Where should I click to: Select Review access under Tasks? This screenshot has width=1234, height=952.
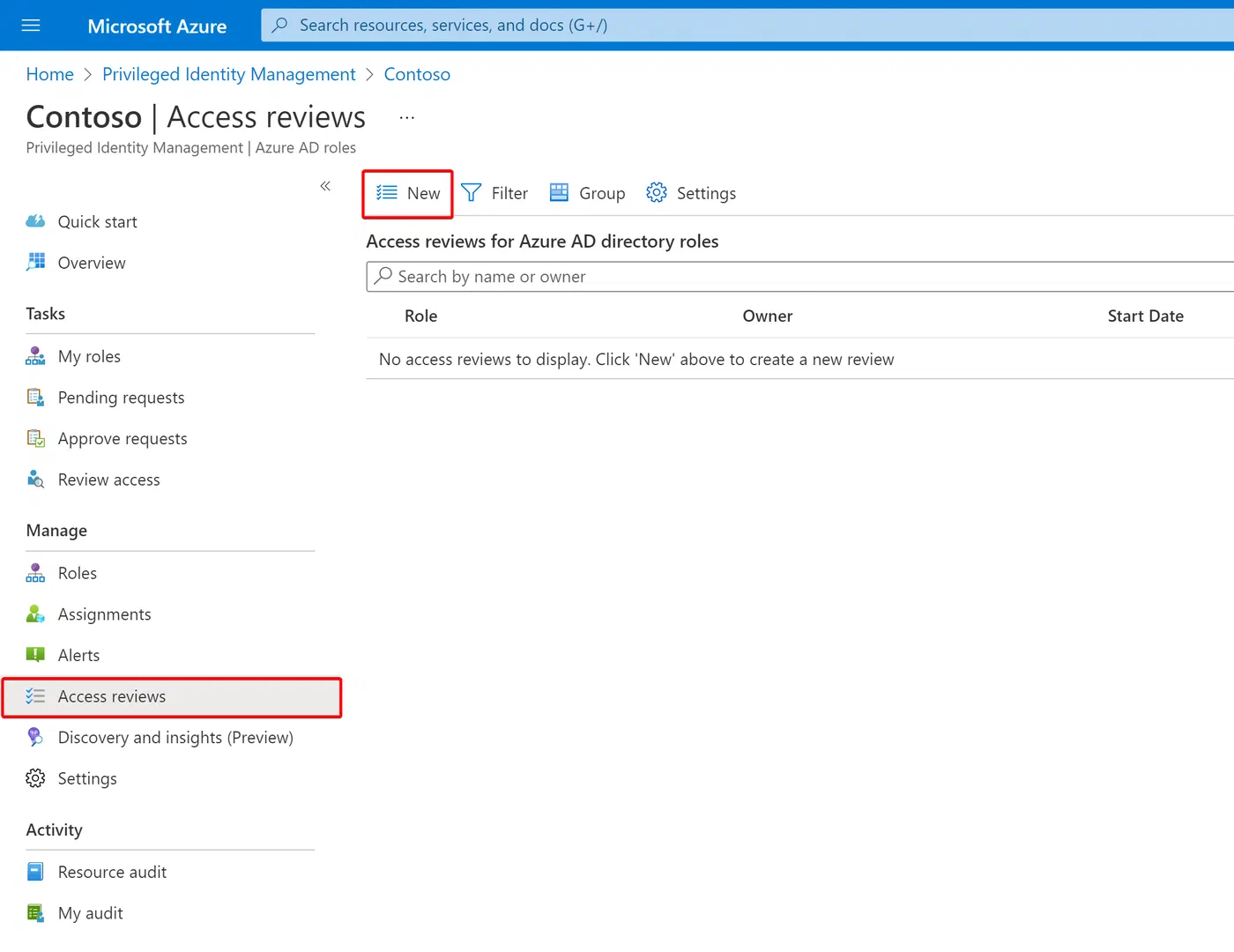click(x=108, y=480)
